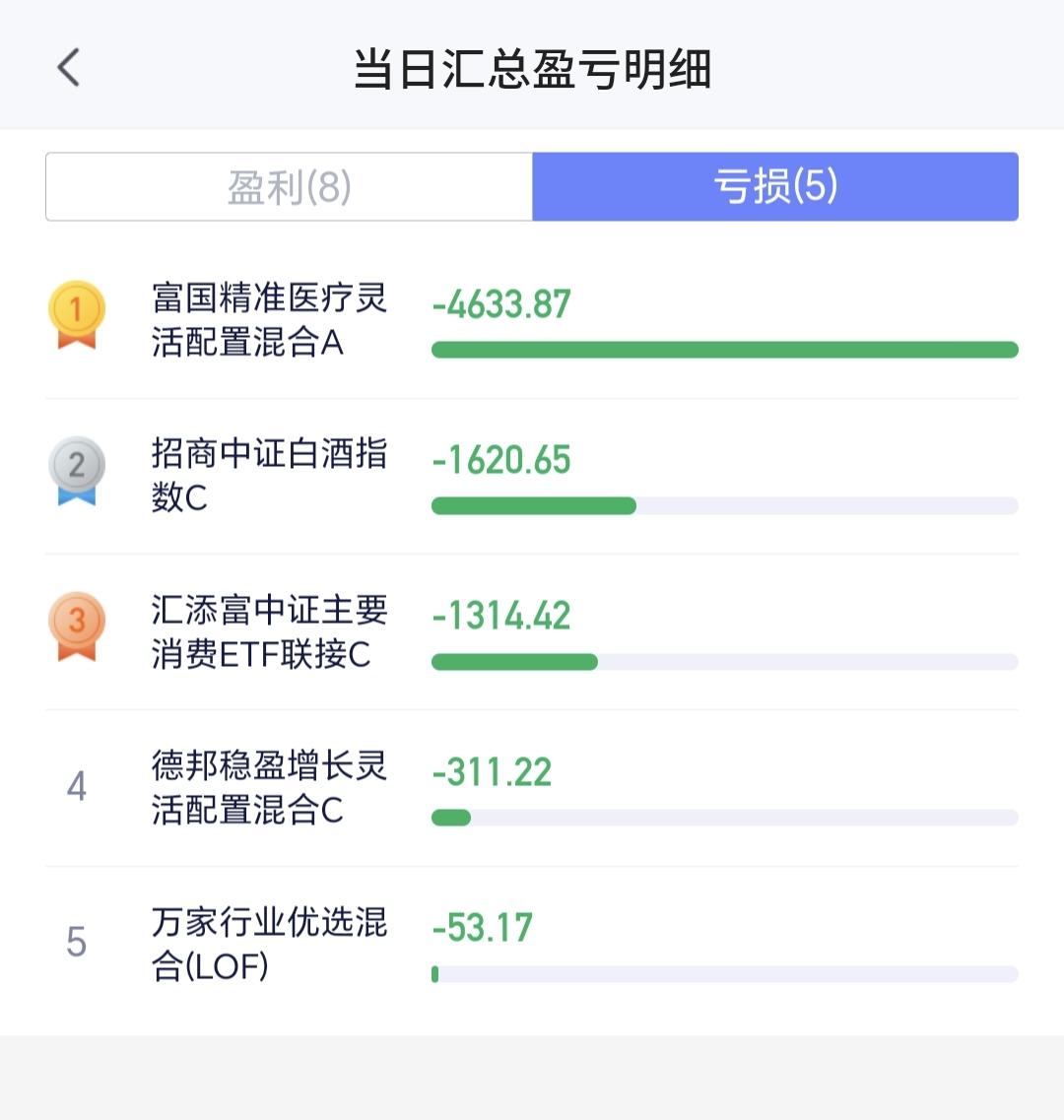Click the full green loss bar for 富国精准医疗

[x=724, y=350]
